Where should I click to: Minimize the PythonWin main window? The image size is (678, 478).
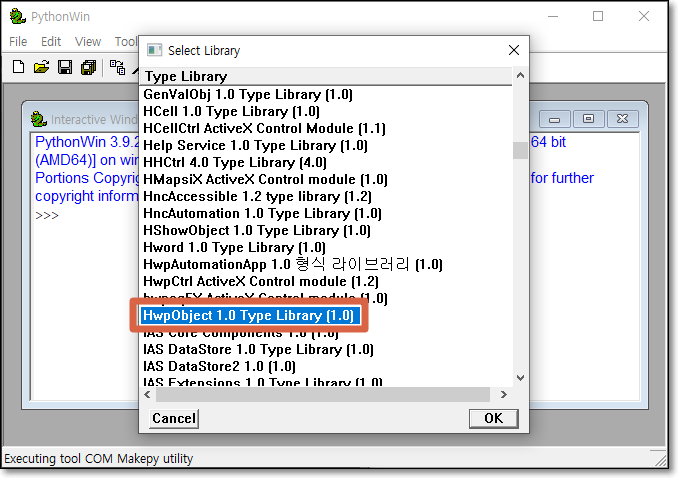pos(553,16)
